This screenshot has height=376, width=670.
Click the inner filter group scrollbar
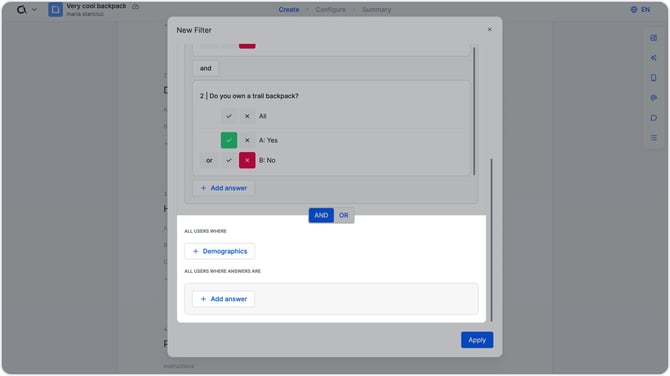point(474,111)
